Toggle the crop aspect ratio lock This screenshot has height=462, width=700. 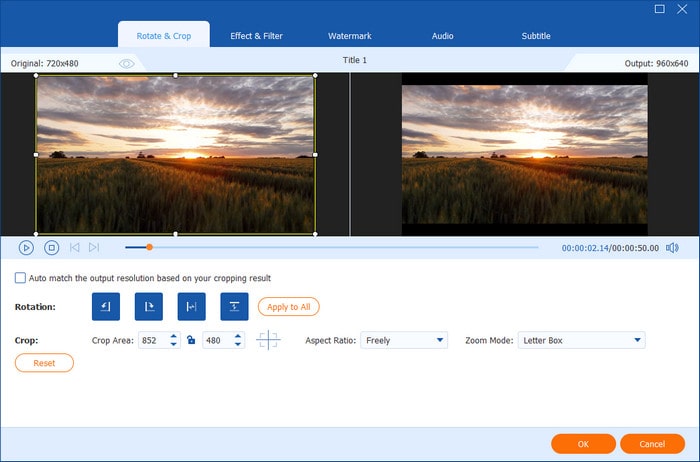(x=190, y=340)
